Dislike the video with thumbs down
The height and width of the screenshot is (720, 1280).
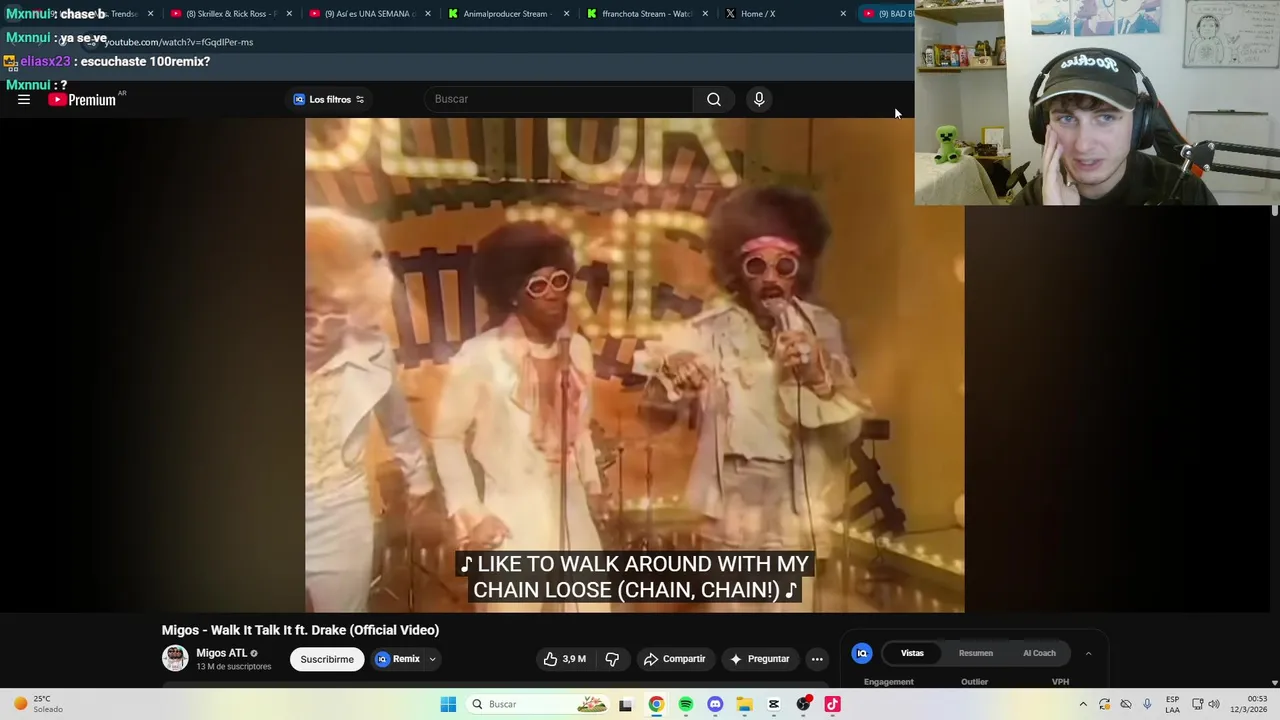click(612, 659)
